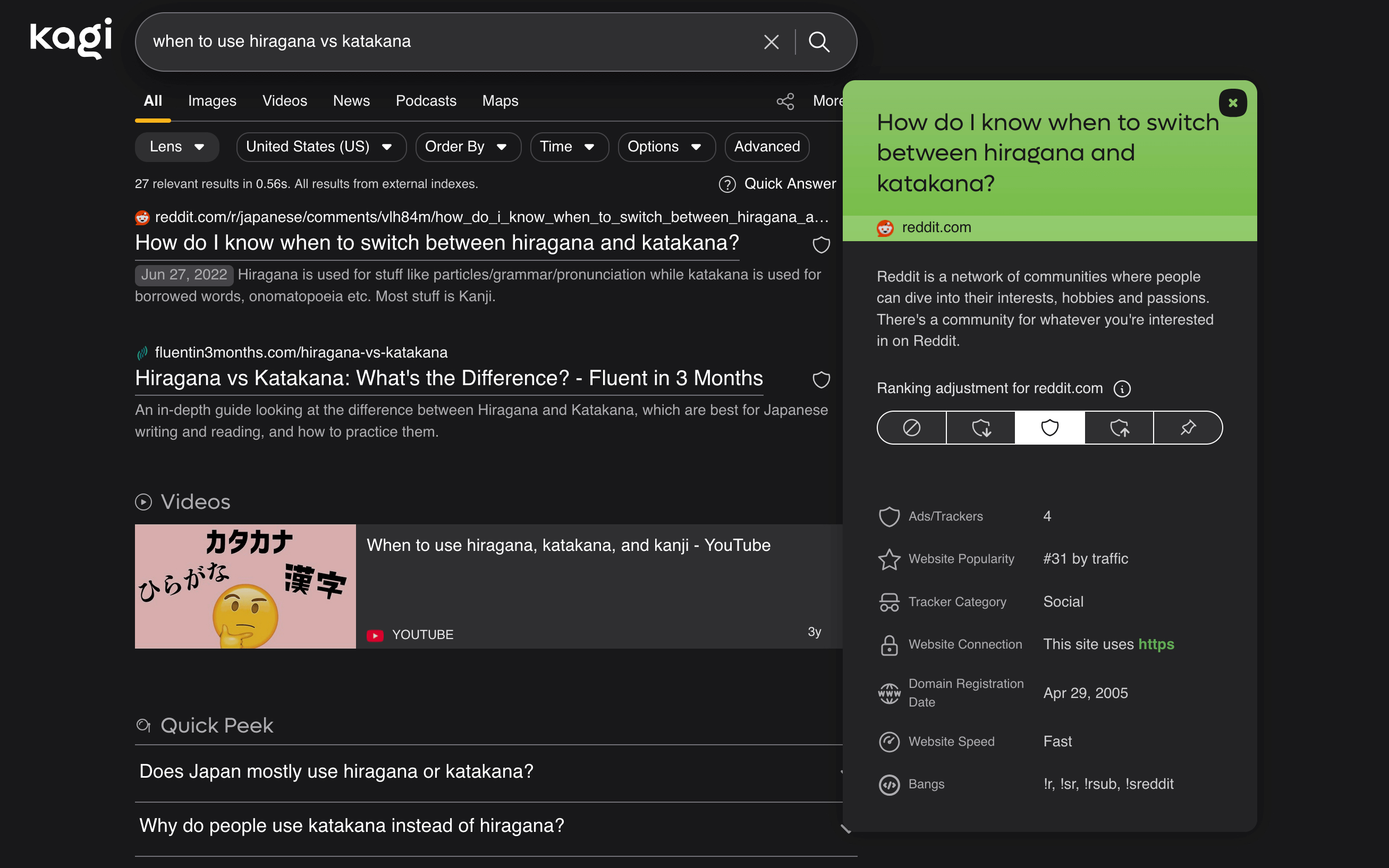This screenshot has height=868, width=1389.
Task: Open the Advanced search filters
Action: point(767,147)
